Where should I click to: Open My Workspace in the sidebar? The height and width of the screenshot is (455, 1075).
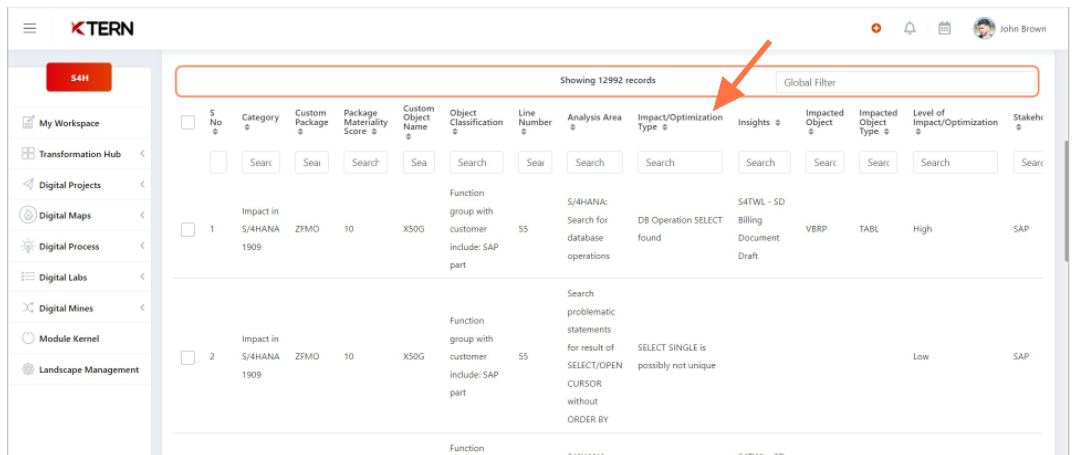[x=69, y=123]
